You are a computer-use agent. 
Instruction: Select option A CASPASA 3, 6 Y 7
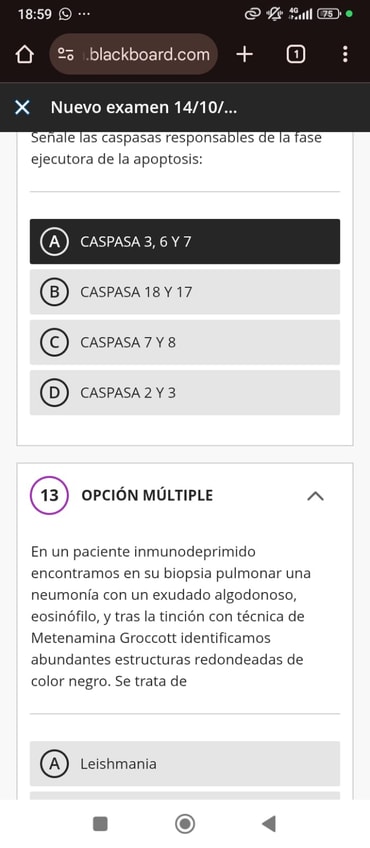pyautogui.click(x=185, y=241)
